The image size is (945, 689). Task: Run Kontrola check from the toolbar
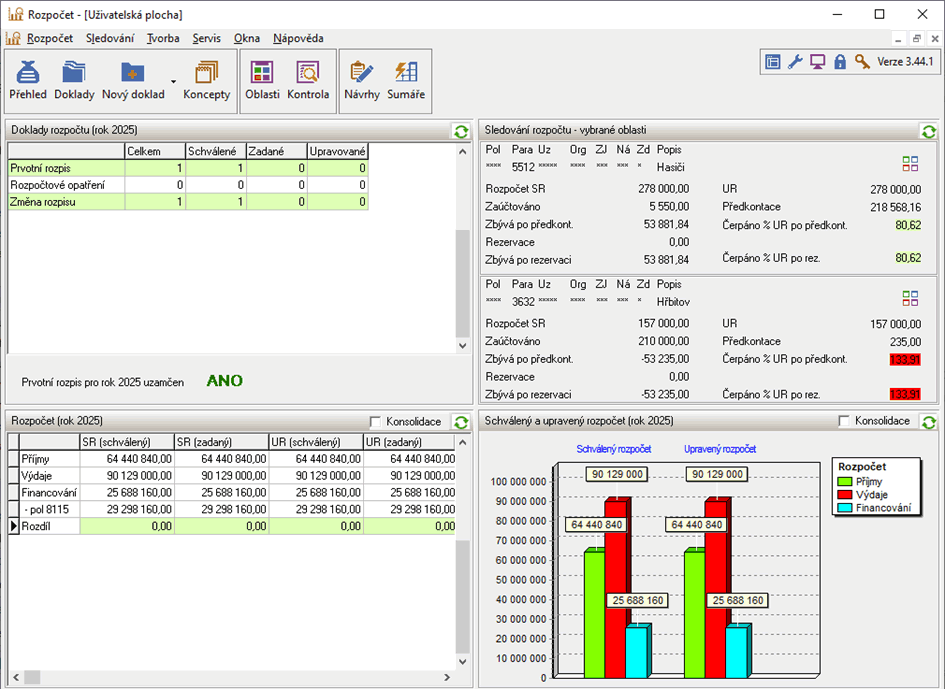tap(308, 80)
